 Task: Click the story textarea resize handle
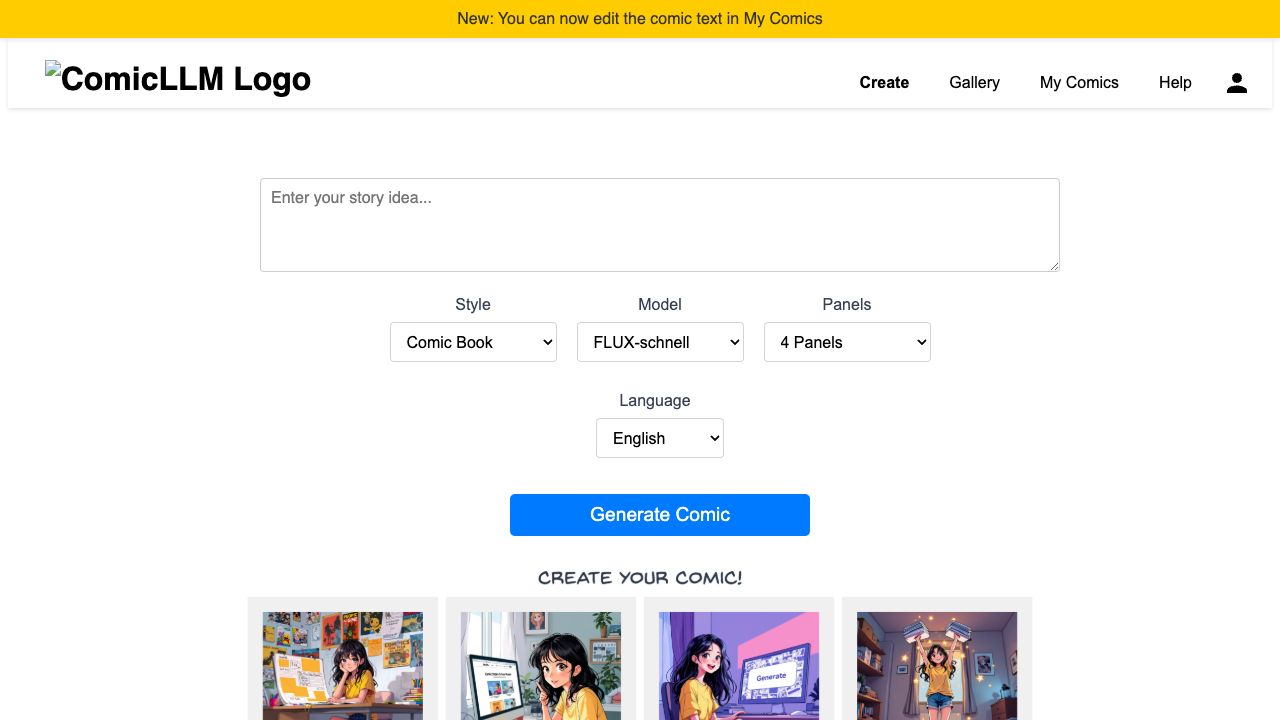pos(1053,265)
